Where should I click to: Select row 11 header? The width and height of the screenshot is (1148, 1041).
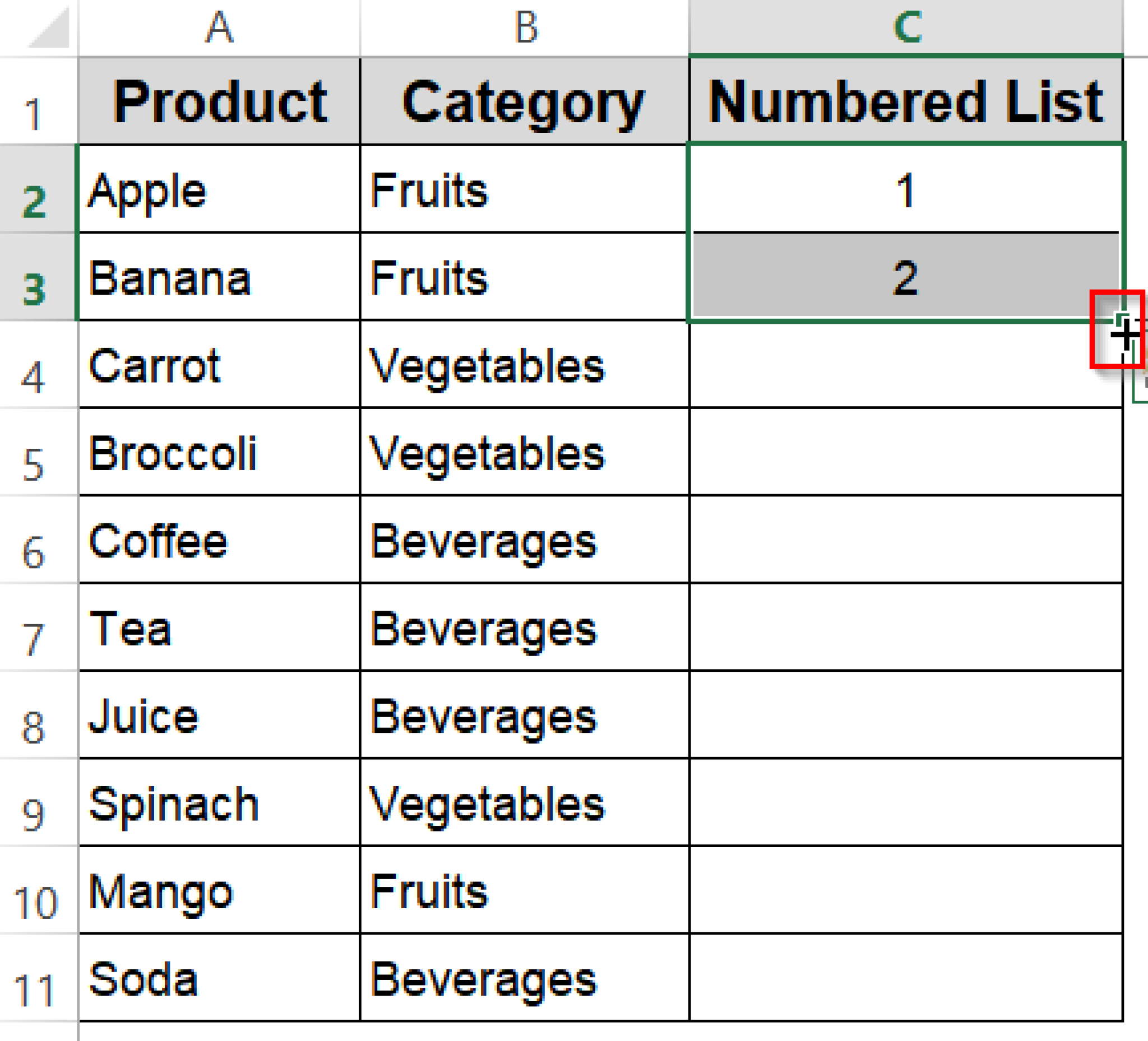[34, 979]
